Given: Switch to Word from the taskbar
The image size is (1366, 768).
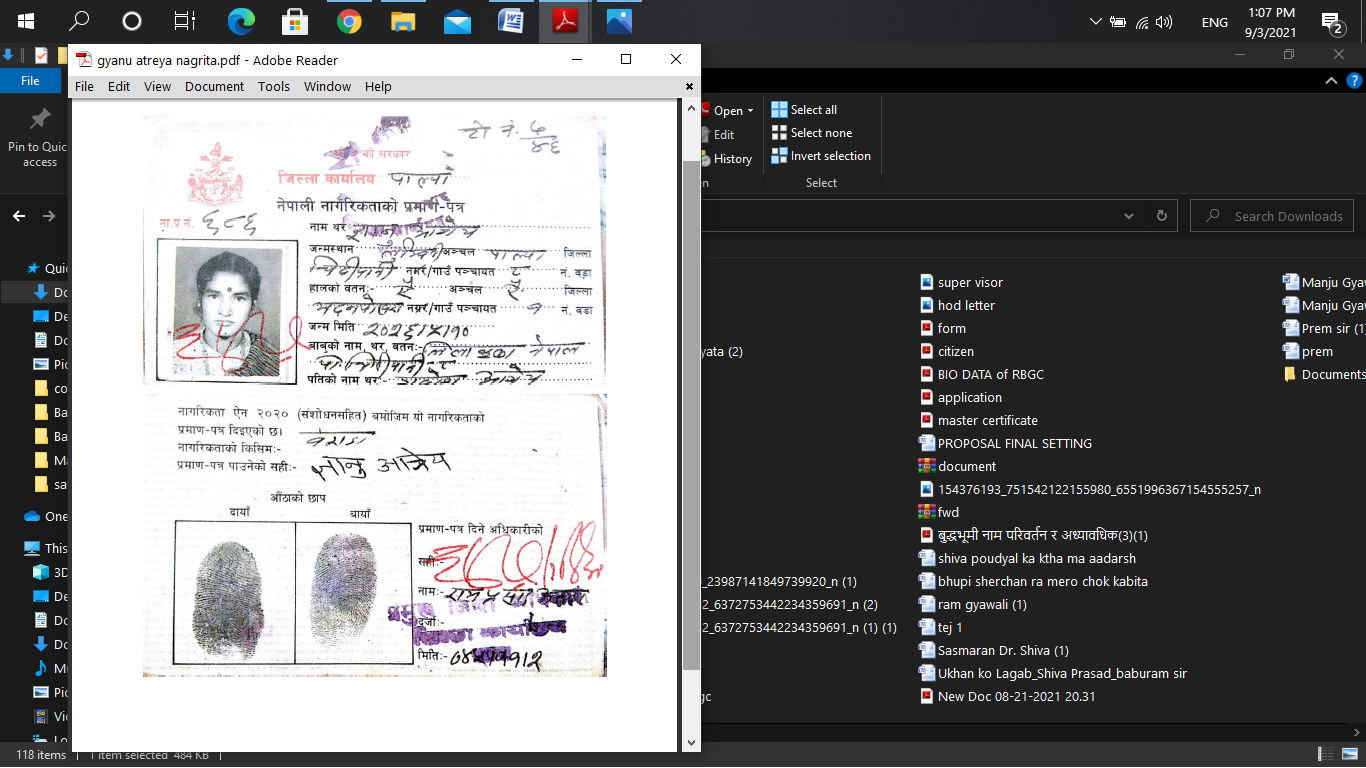Looking at the screenshot, I should (511, 21).
